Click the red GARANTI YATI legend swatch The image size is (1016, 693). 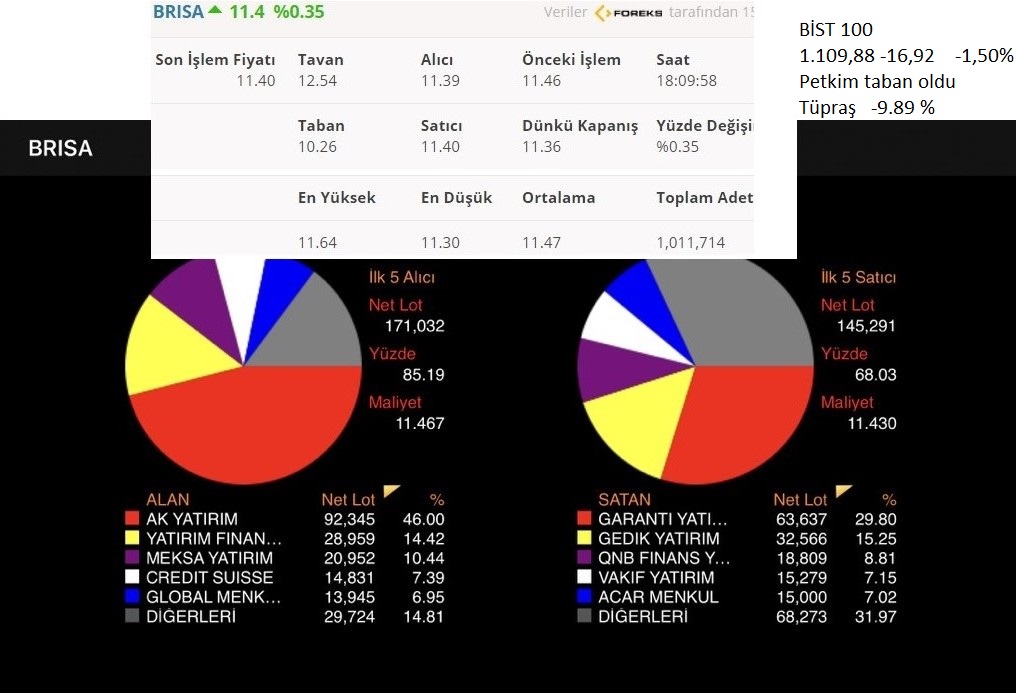584,518
